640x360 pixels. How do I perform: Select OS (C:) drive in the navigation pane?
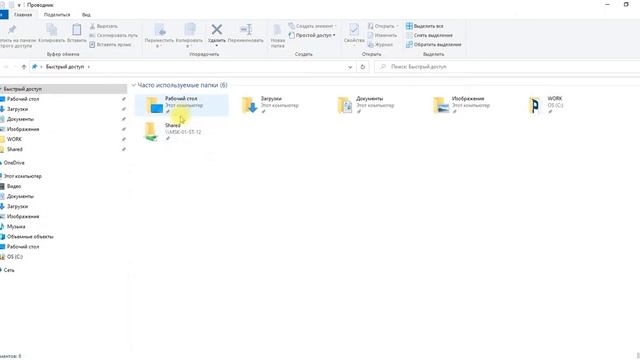click(x=15, y=257)
